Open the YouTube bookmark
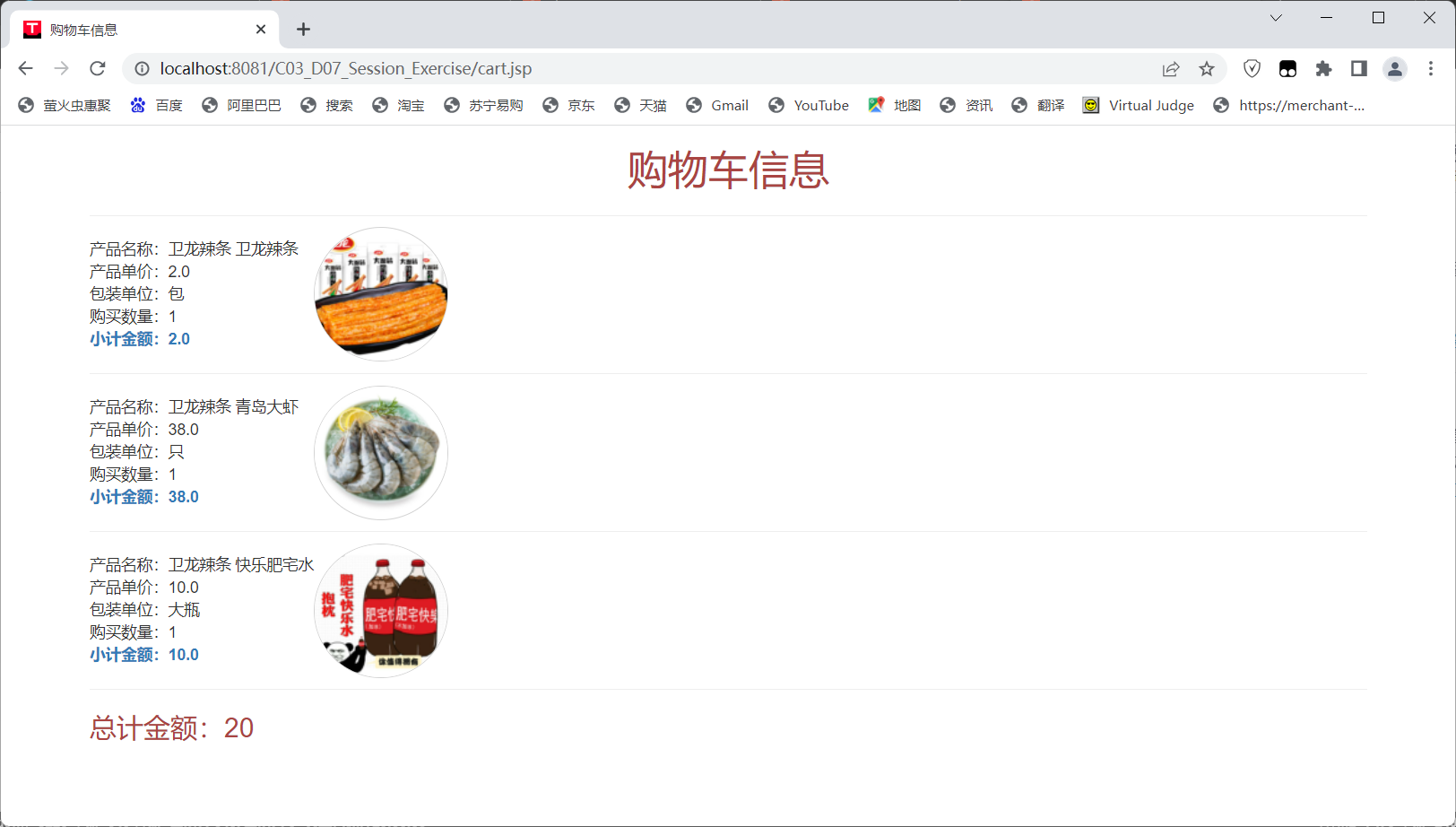 point(809,105)
